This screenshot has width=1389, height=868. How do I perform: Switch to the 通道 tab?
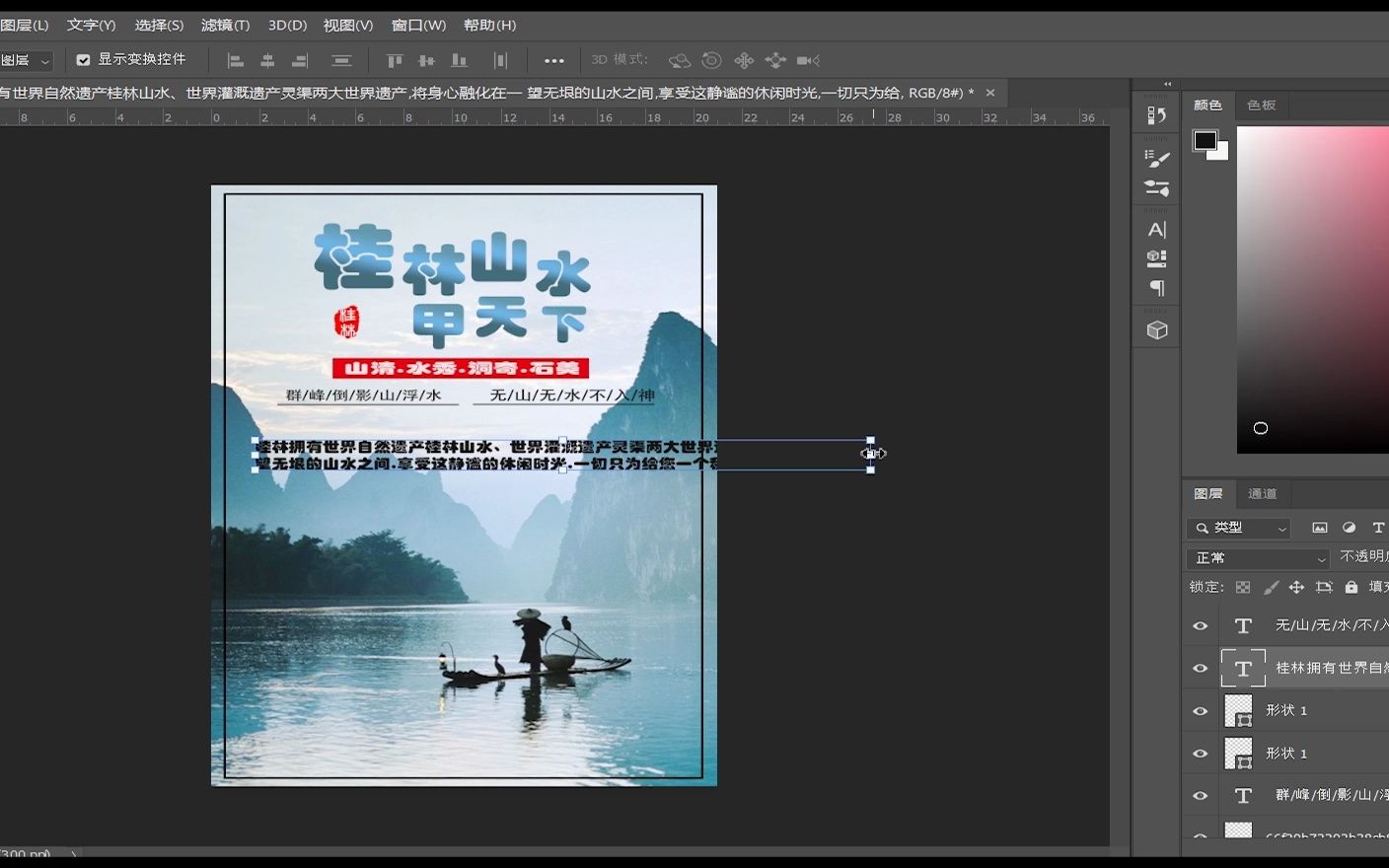pyautogui.click(x=1262, y=493)
